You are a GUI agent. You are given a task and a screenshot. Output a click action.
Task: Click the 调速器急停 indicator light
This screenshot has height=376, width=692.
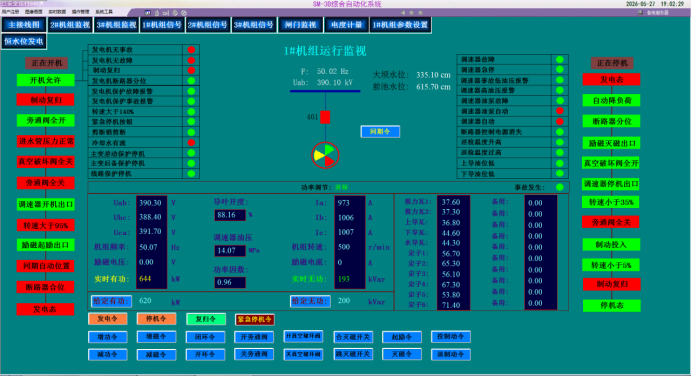[560, 69]
